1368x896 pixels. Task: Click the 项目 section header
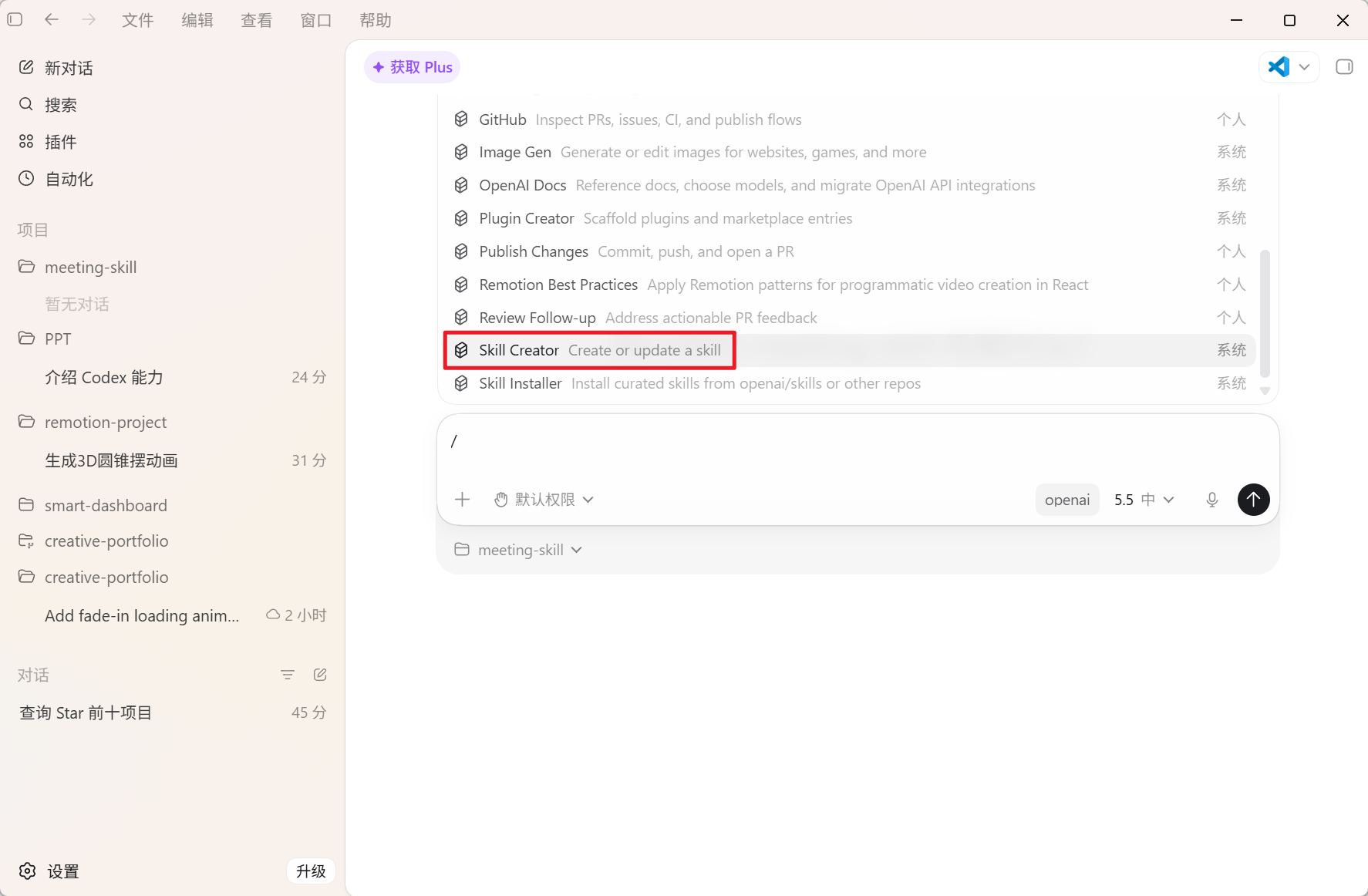[x=33, y=230]
